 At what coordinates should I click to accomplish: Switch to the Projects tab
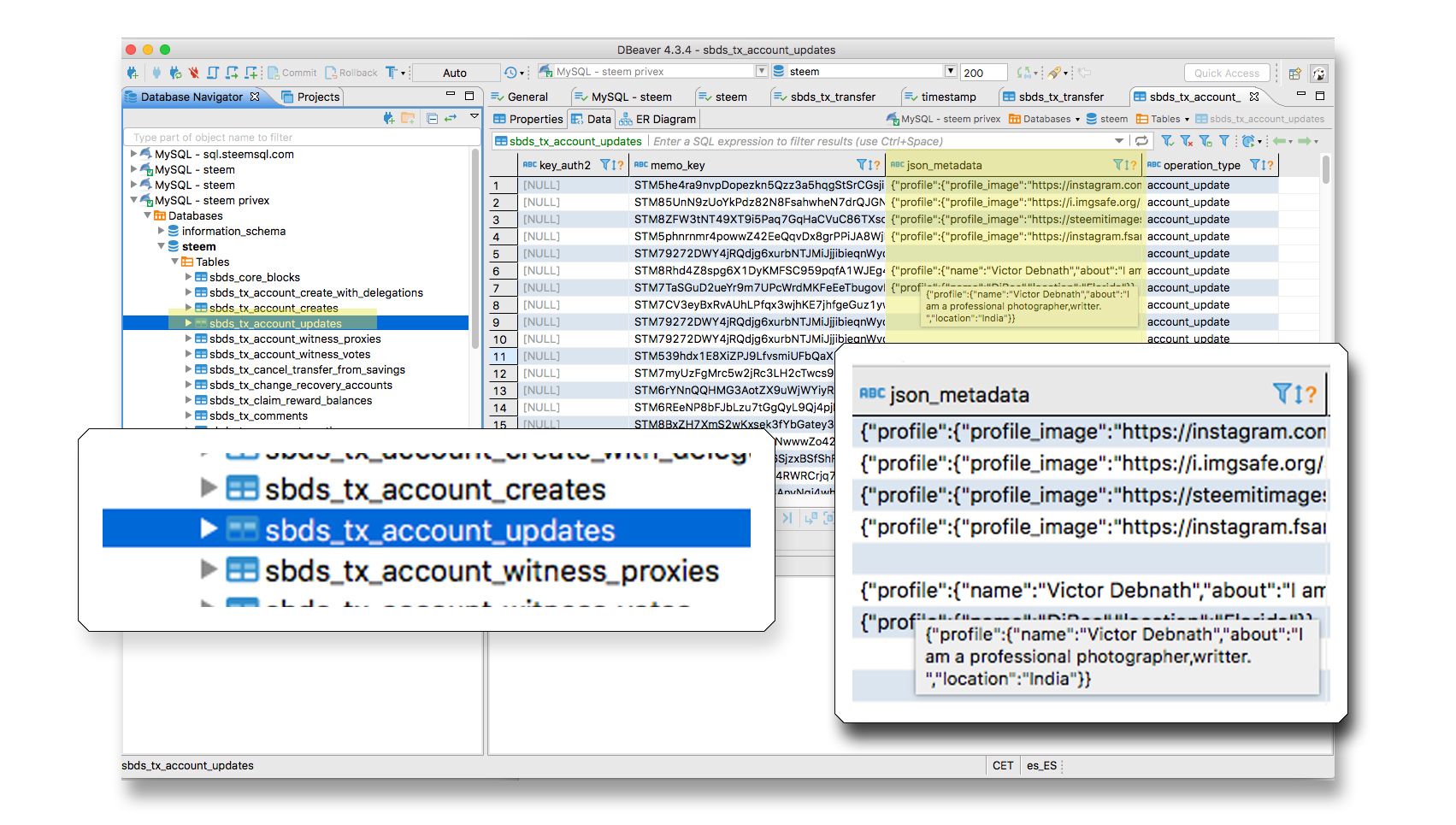pos(311,97)
